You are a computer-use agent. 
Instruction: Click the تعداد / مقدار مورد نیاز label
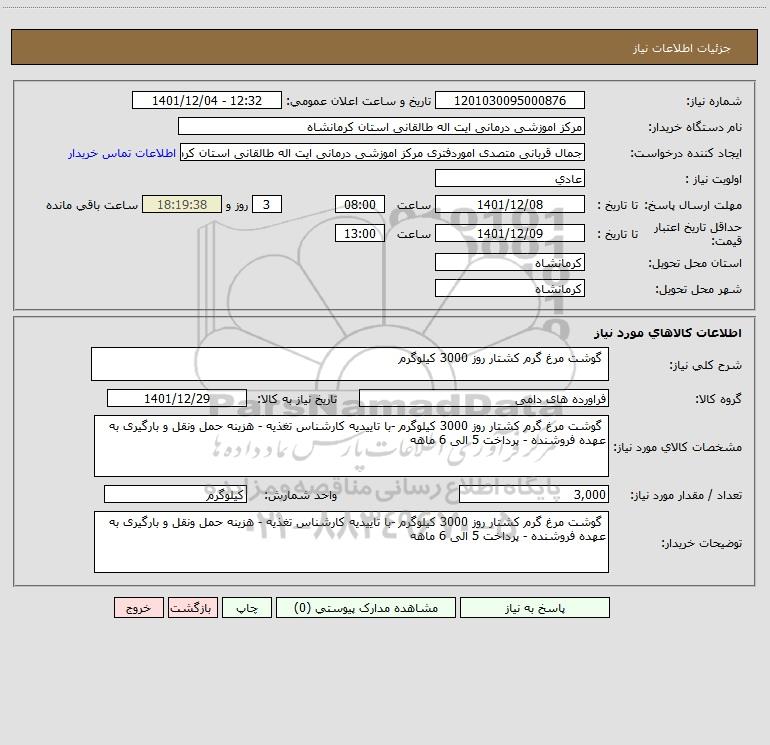pyautogui.click(x=686, y=496)
